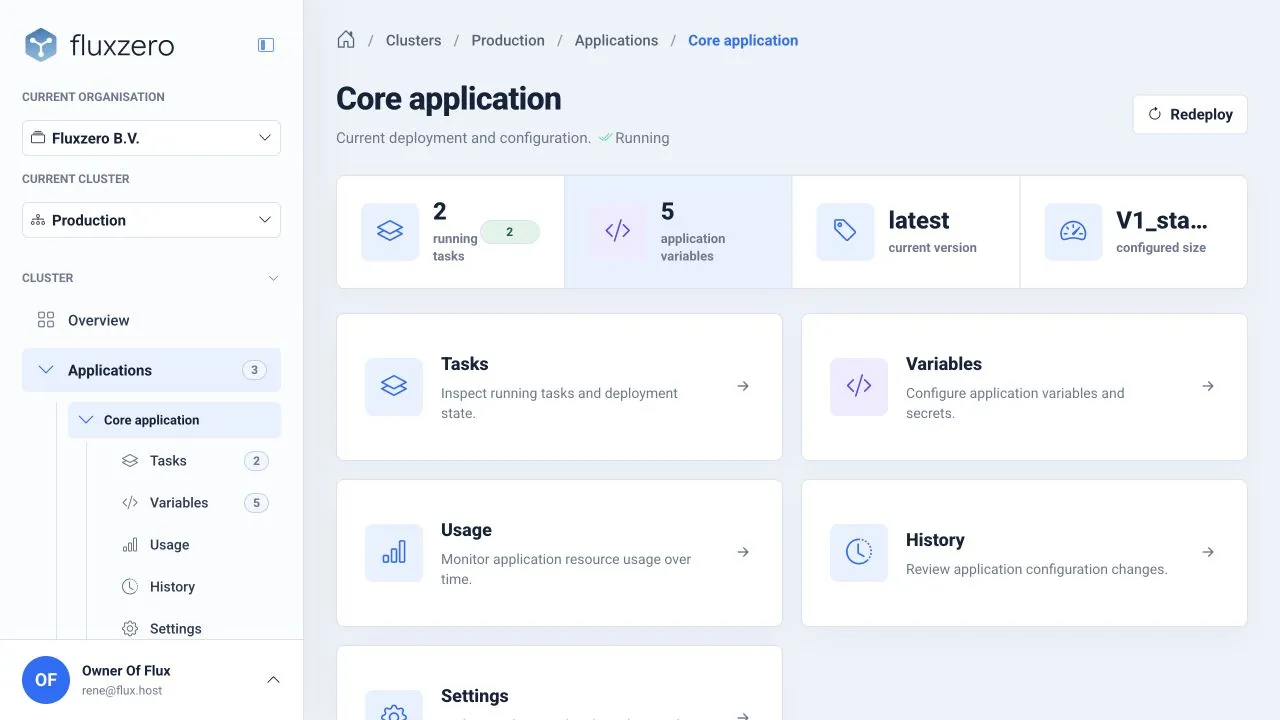Click the arrow on the Variables card
The width and height of the screenshot is (1280, 720).
coord(1208,386)
